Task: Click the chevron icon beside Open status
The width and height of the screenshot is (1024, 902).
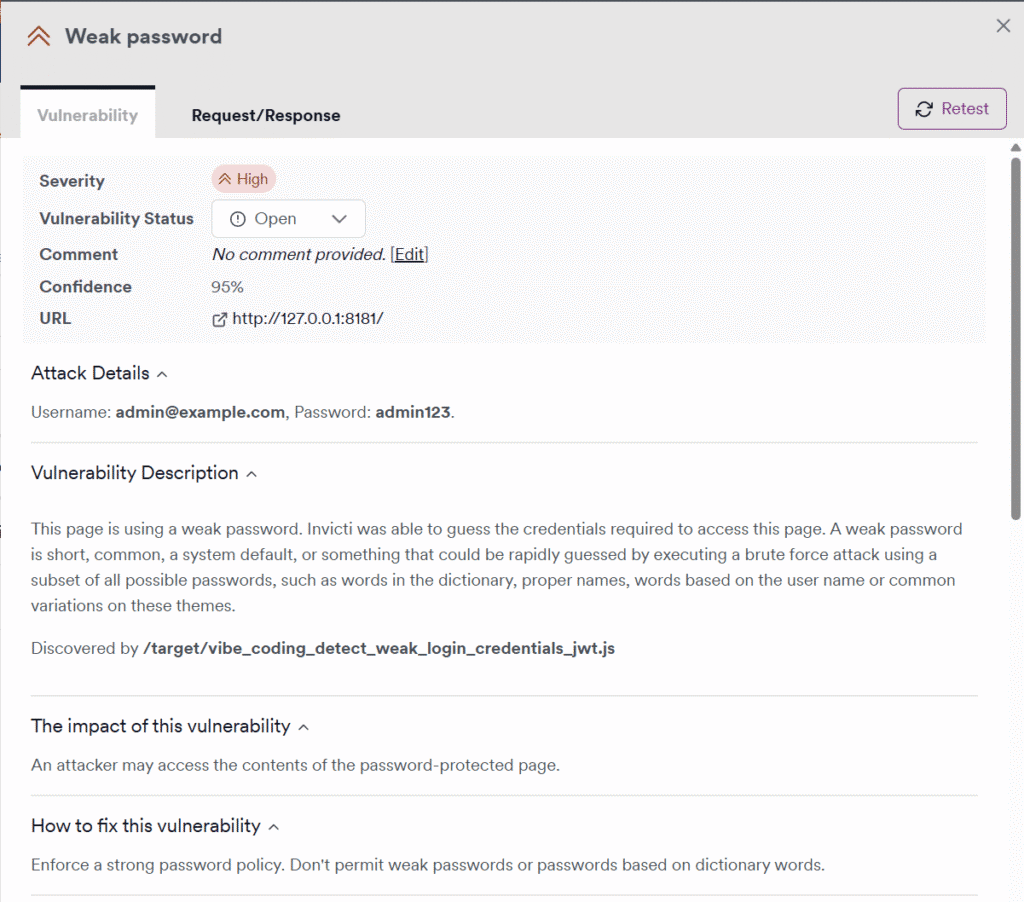Action: click(x=341, y=218)
